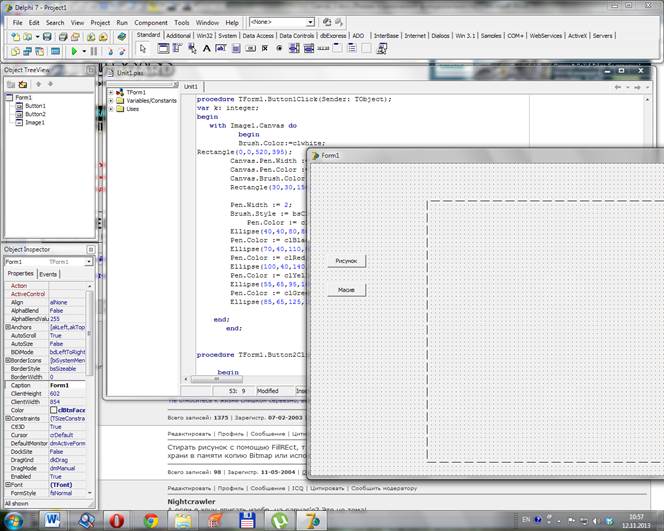Click Сообщить модератору link in browser
Image resolution: width=664 pixels, height=531 pixels.
[x=384, y=488]
